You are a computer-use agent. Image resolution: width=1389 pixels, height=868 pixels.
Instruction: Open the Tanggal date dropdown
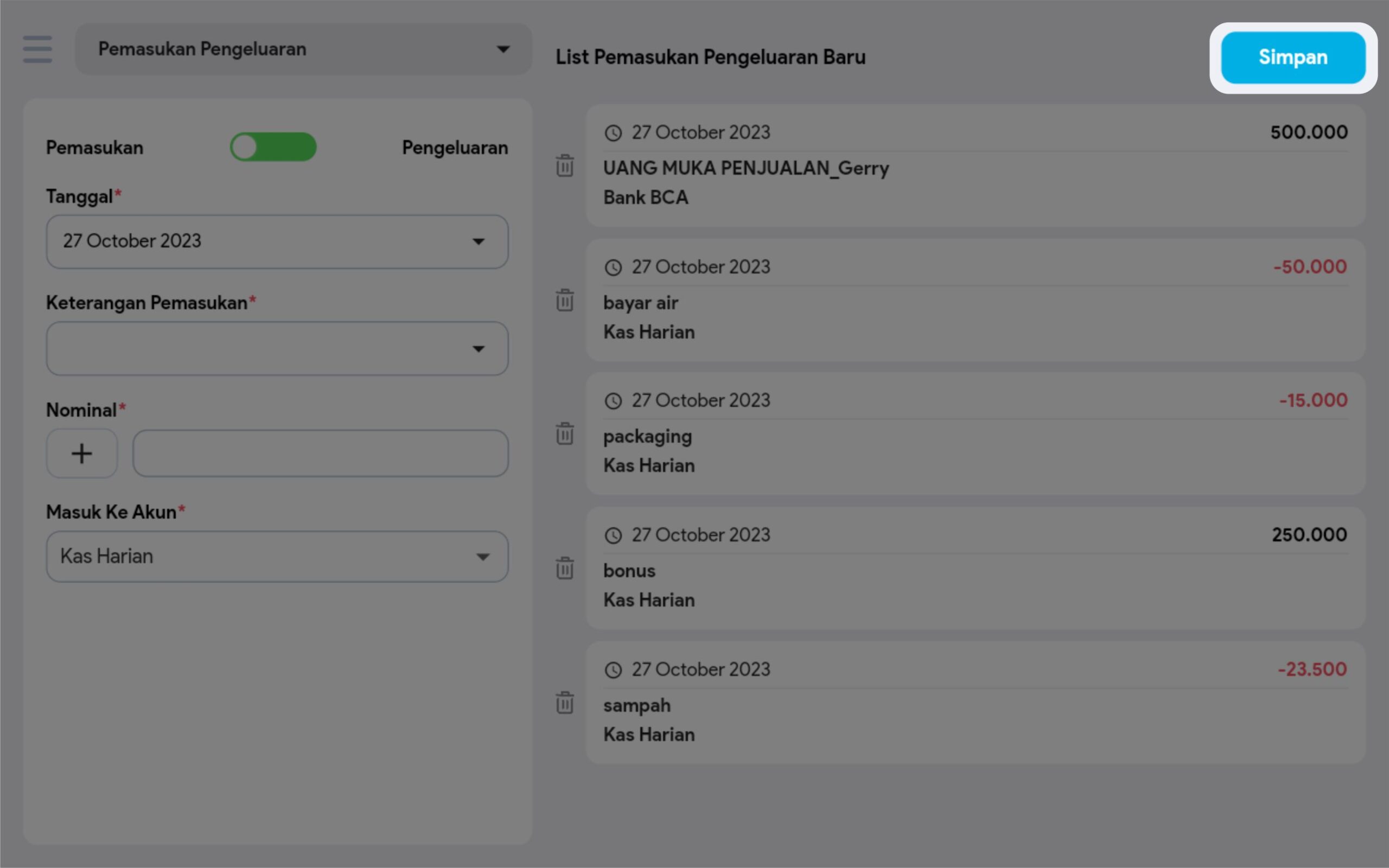pos(277,242)
